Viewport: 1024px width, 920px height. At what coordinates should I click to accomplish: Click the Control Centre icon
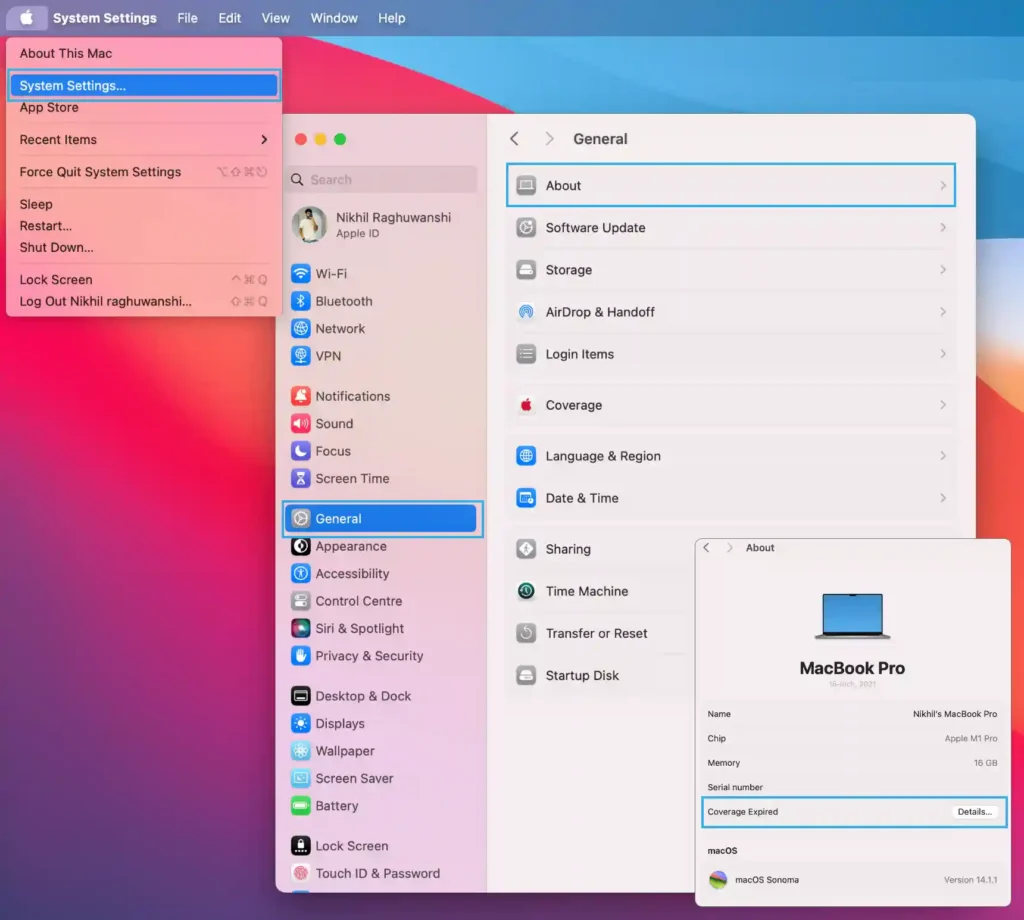(x=300, y=601)
